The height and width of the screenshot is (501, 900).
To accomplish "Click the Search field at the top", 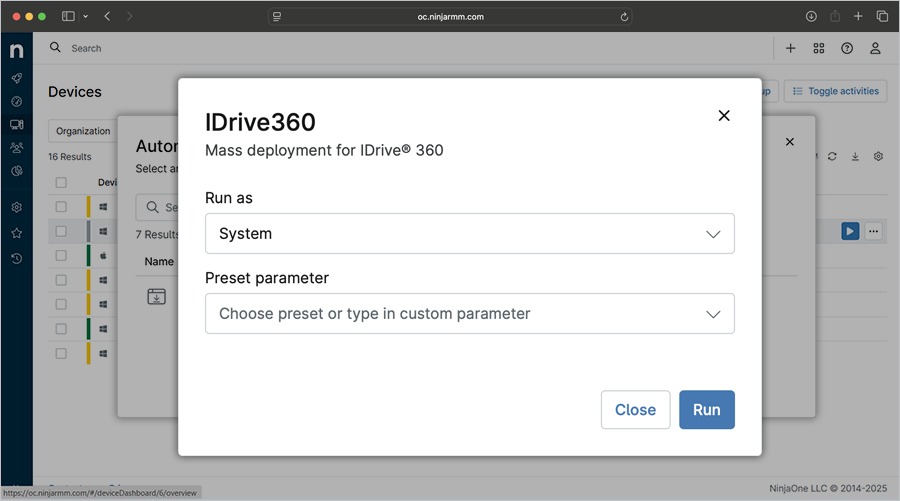I will coord(86,48).
